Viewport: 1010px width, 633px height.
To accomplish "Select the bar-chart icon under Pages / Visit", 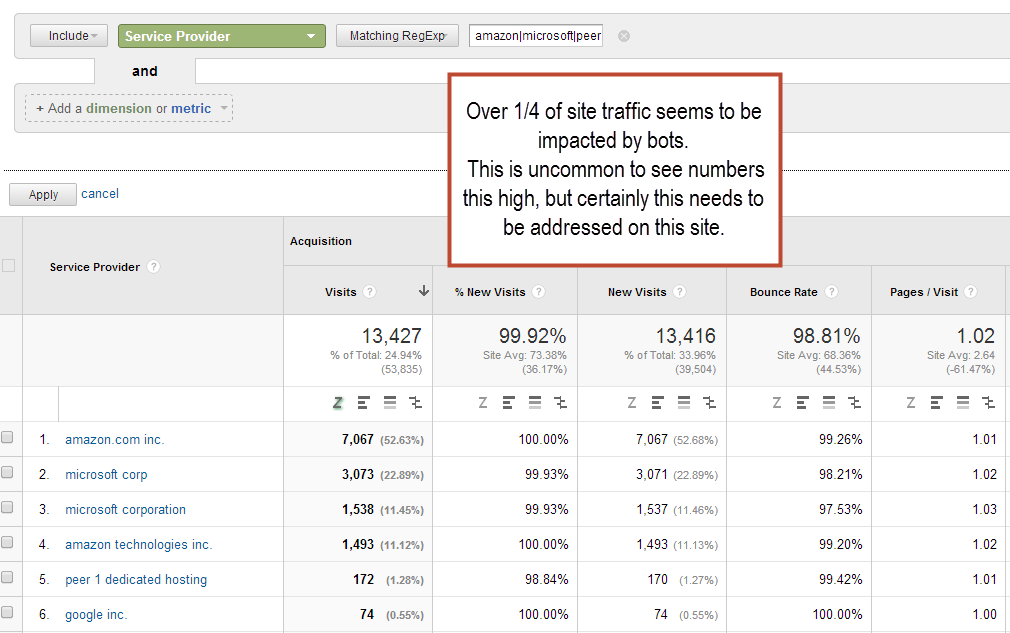I will [937, 403].
